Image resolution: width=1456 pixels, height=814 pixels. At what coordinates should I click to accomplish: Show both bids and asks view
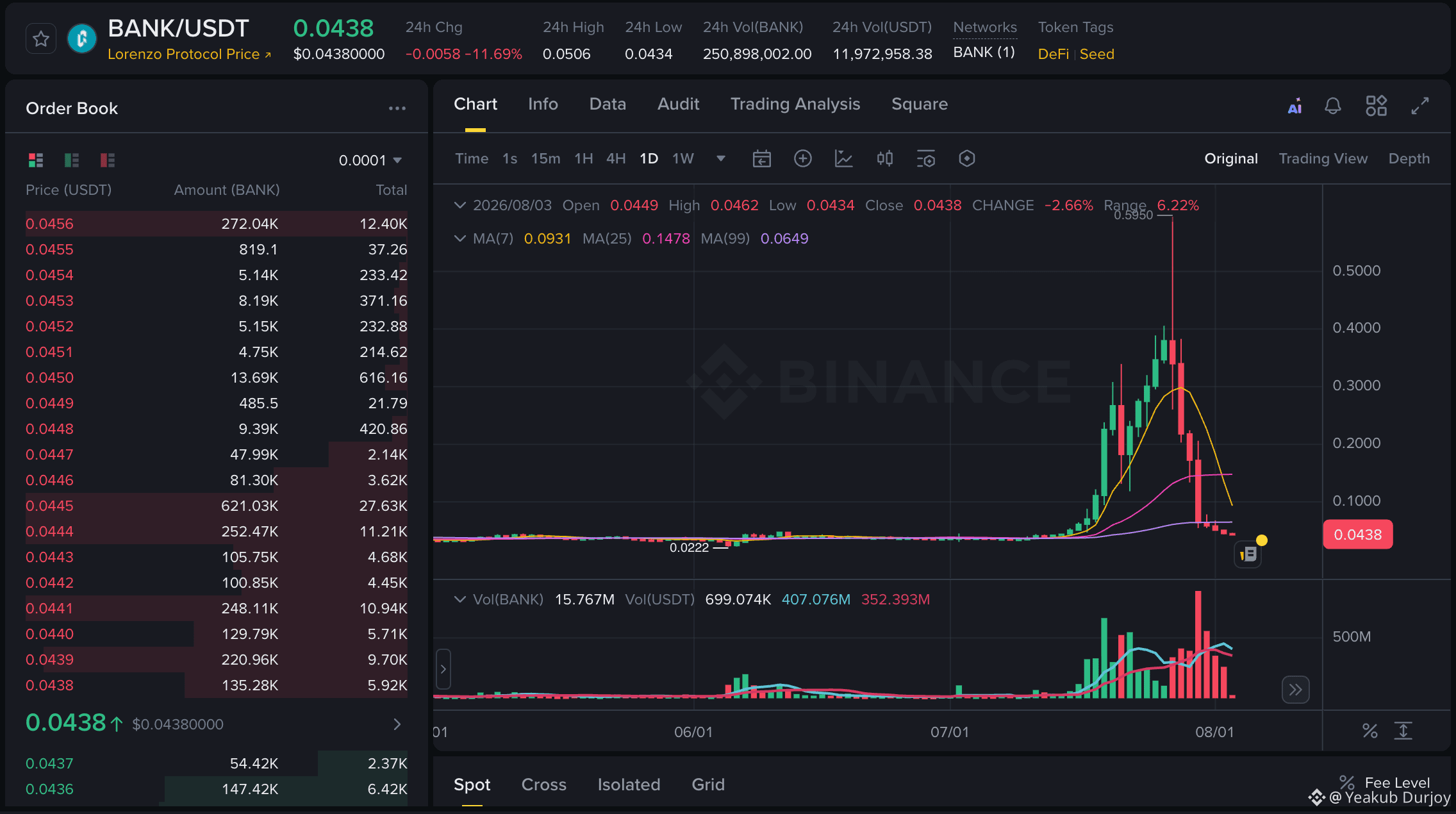[36, 160]
